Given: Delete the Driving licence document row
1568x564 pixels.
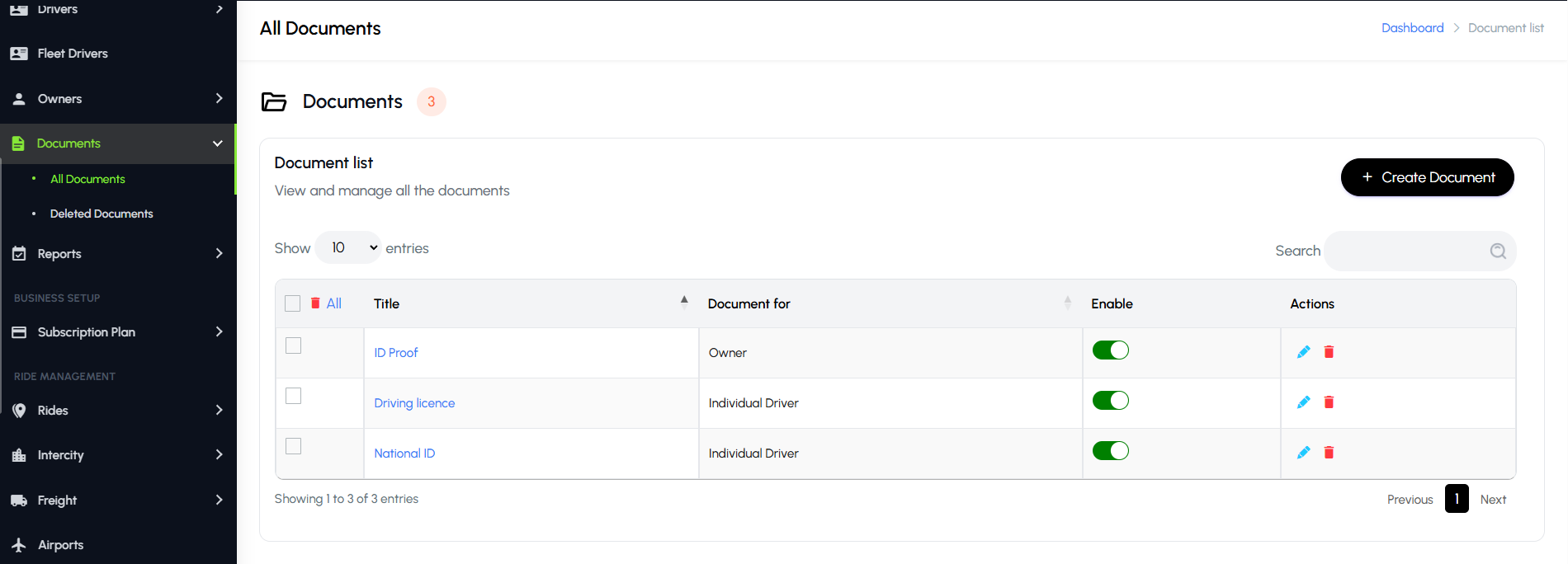Looking at the screenshot, I should (1329, 402).
